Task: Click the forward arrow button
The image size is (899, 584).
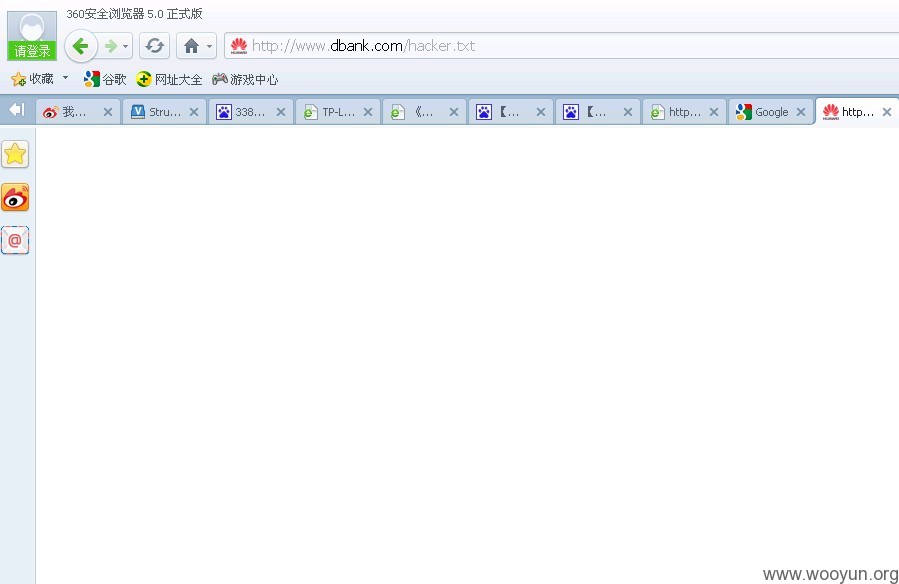Action: (x=111, y=46)
